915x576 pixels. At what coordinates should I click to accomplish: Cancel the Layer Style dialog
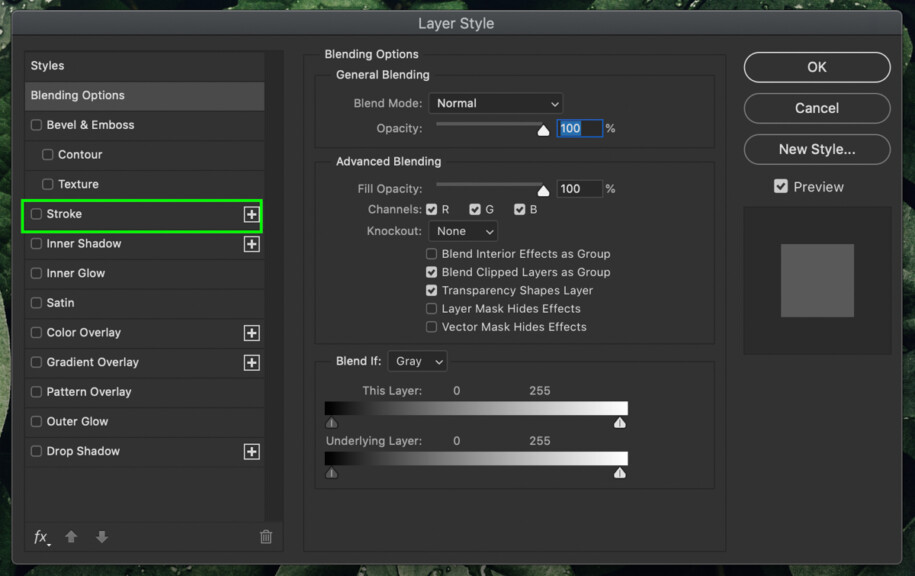[x=816, y=108]
